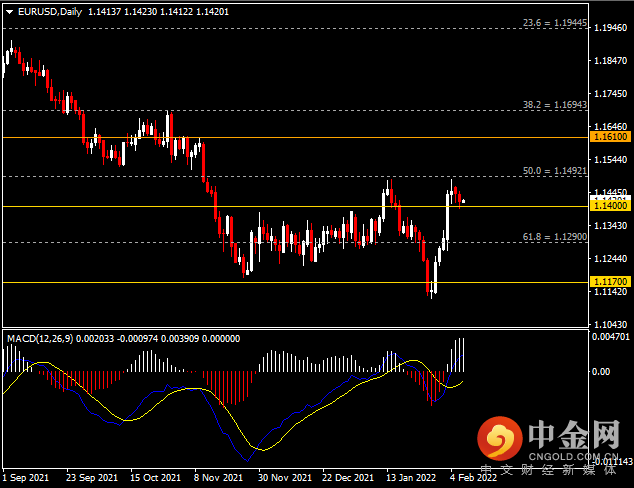Click the chart menu triangle beside EURUSD
The height and width of the screenshot is (488, 634).
point(9,12)
